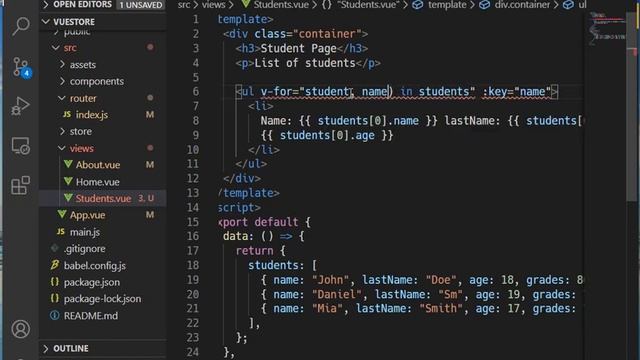Click the "1 UNSAVED" badge in Open Editors
Image resolution: width=640 pixels, height=360 pixels.
[x=141, y=5]
